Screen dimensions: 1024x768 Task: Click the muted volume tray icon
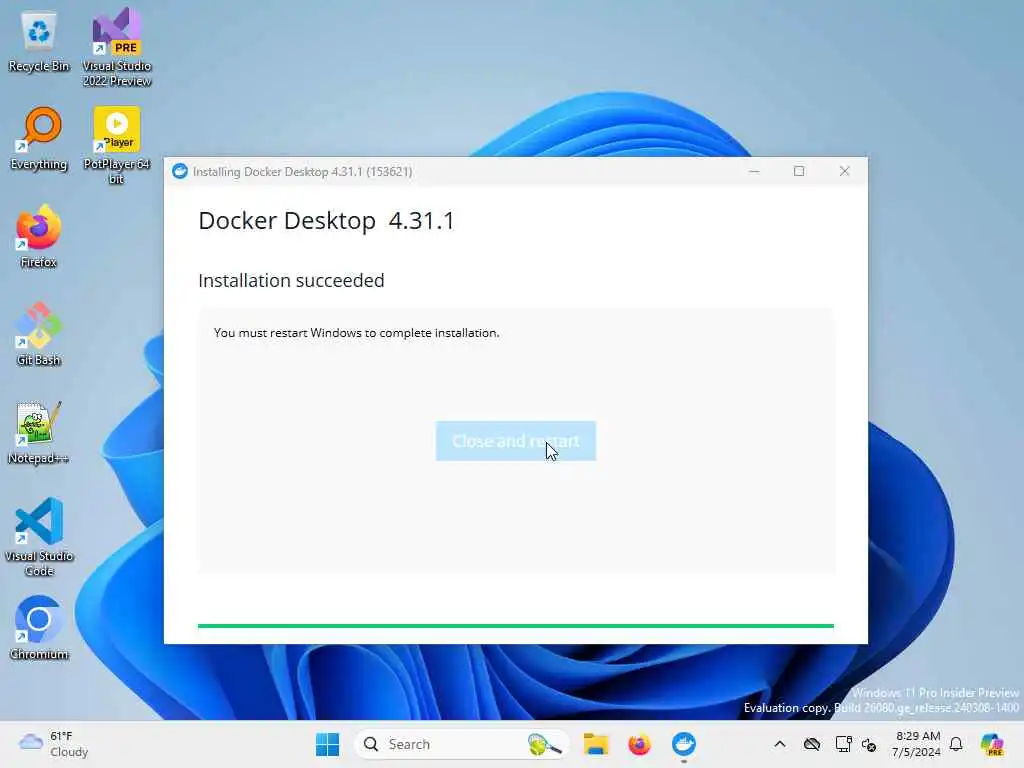(869, 744)
